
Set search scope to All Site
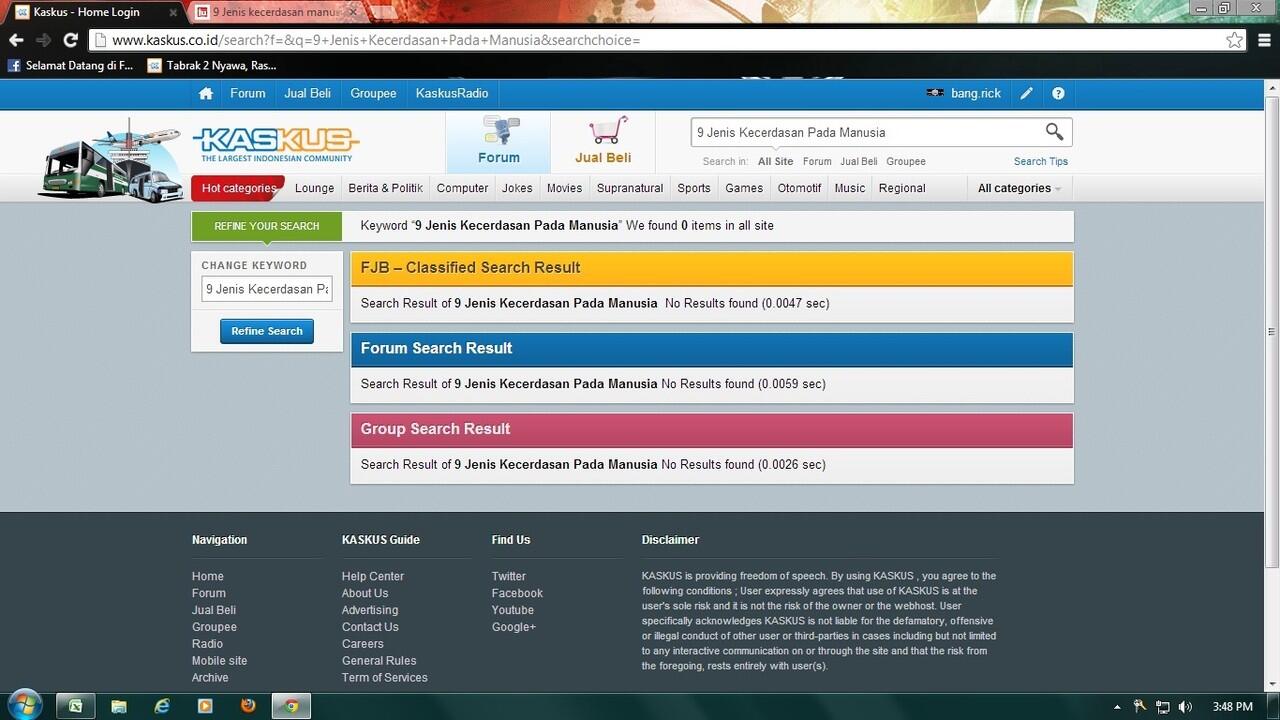[x=775, y=161]
